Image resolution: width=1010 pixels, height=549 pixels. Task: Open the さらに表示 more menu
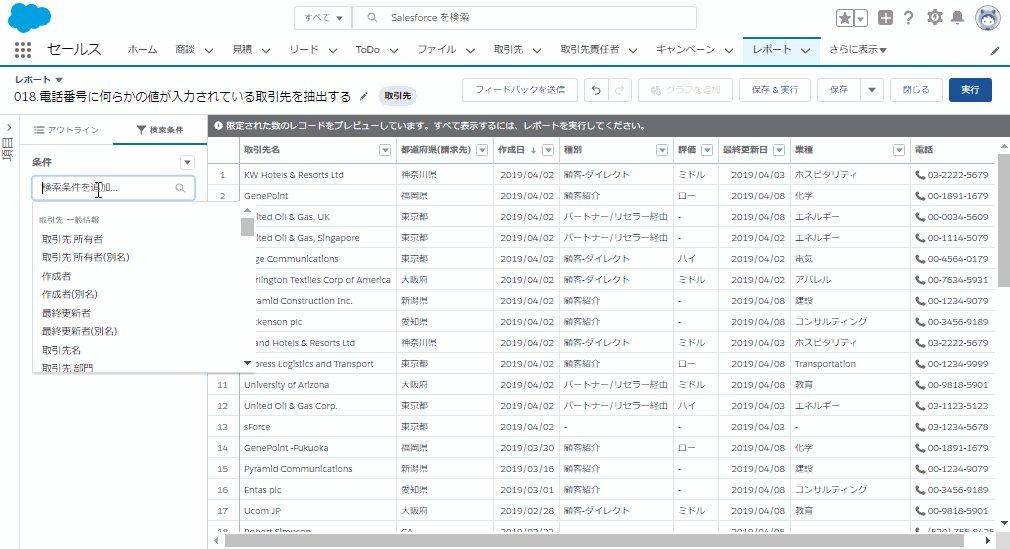pyautogui.click(x=857, y=50)
